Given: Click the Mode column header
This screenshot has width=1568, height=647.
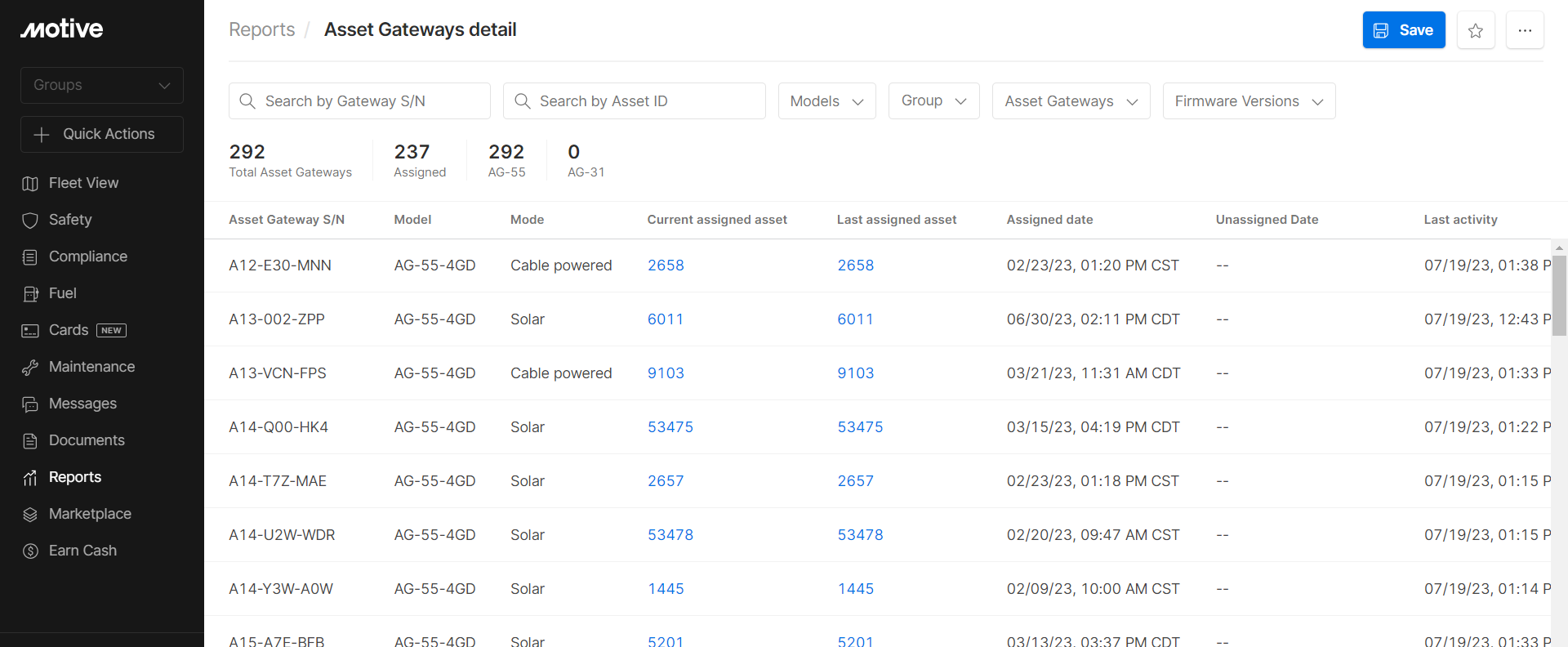Looking at the screenshot, I should (x=527, y=220).
